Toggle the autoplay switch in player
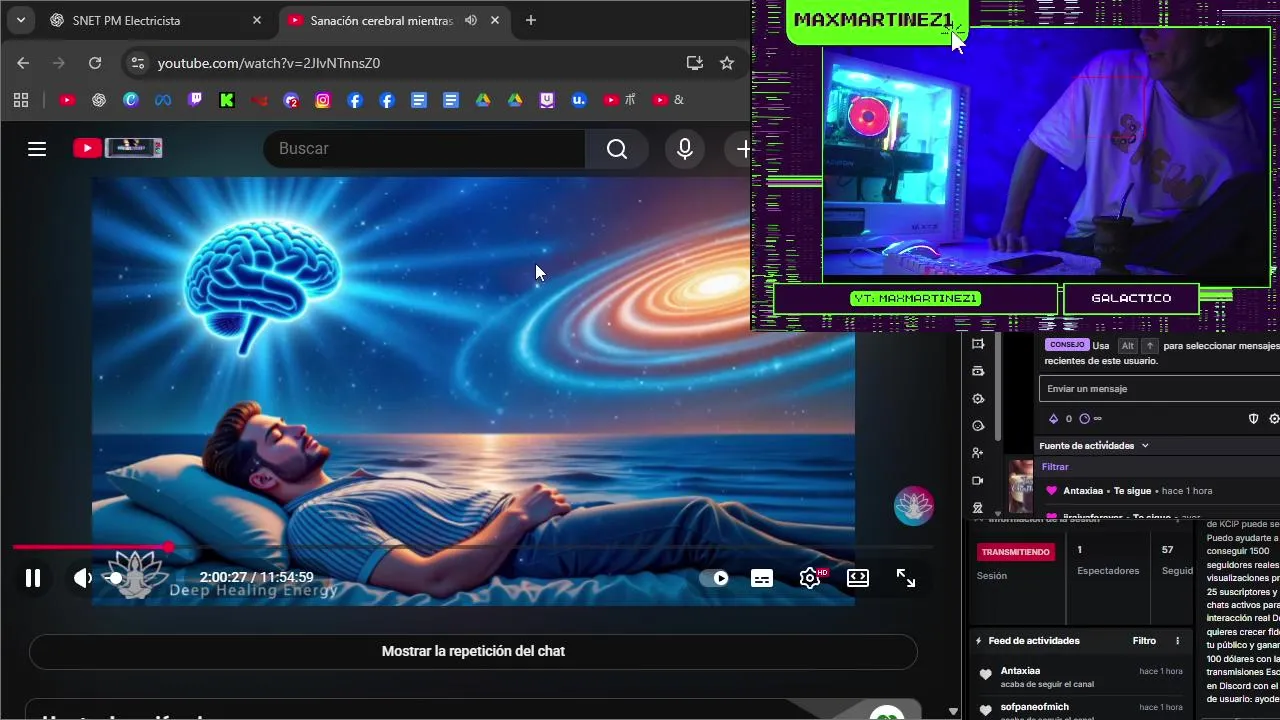 click(x=714, y=578)
